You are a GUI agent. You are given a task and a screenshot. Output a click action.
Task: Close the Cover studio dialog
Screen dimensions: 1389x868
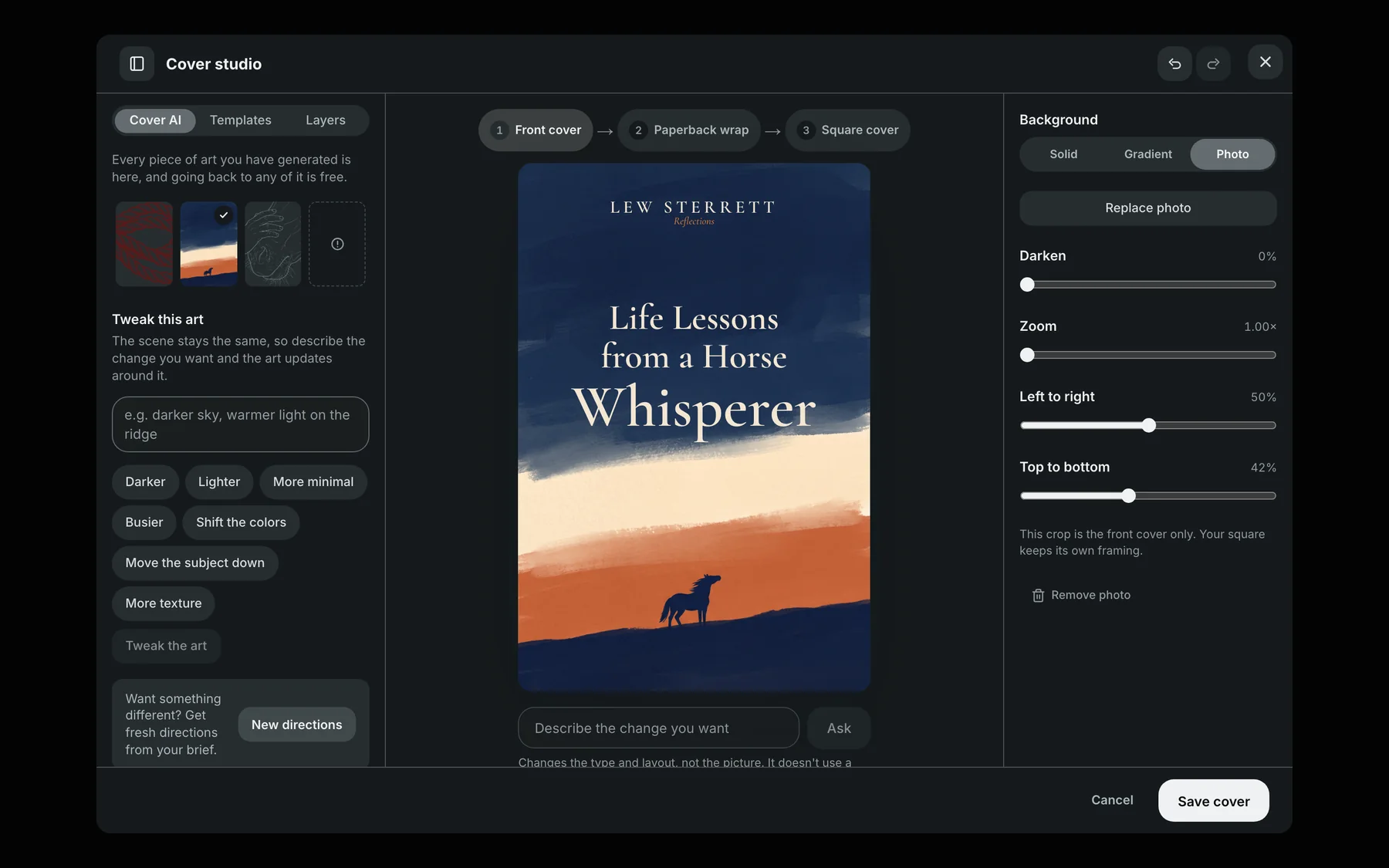(1265, 62)
